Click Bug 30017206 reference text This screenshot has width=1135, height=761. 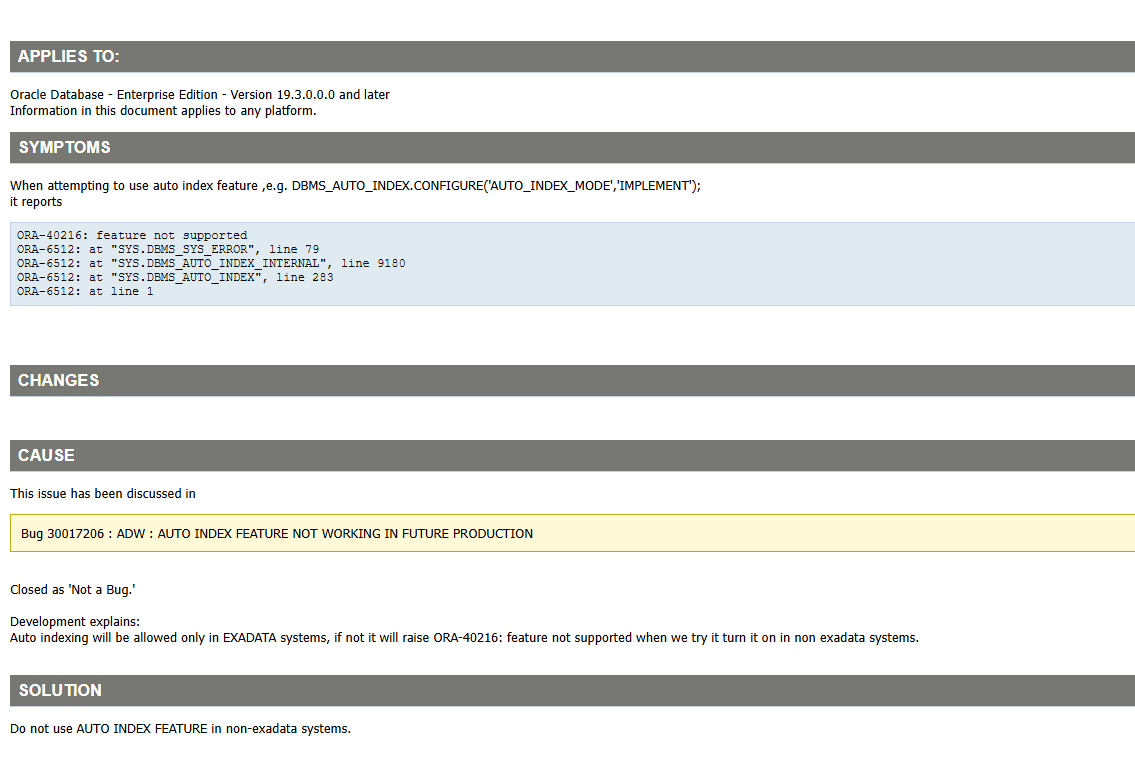[277, 534]
